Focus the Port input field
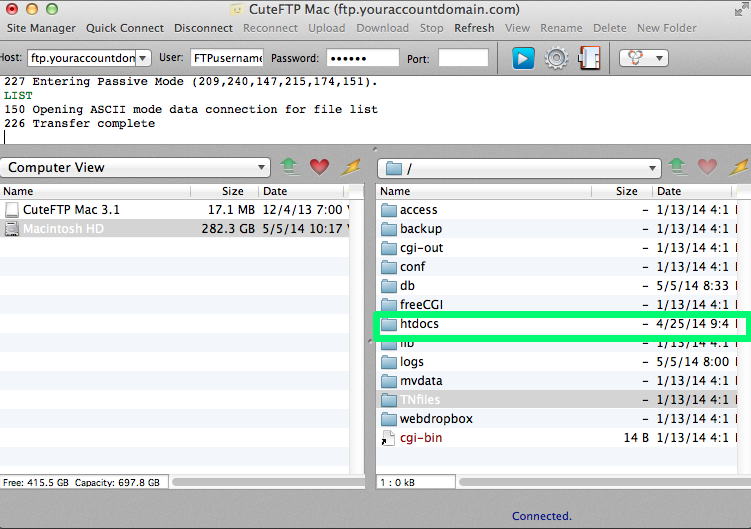The width and height of the screenshot is (751, 529). [463, 58]
